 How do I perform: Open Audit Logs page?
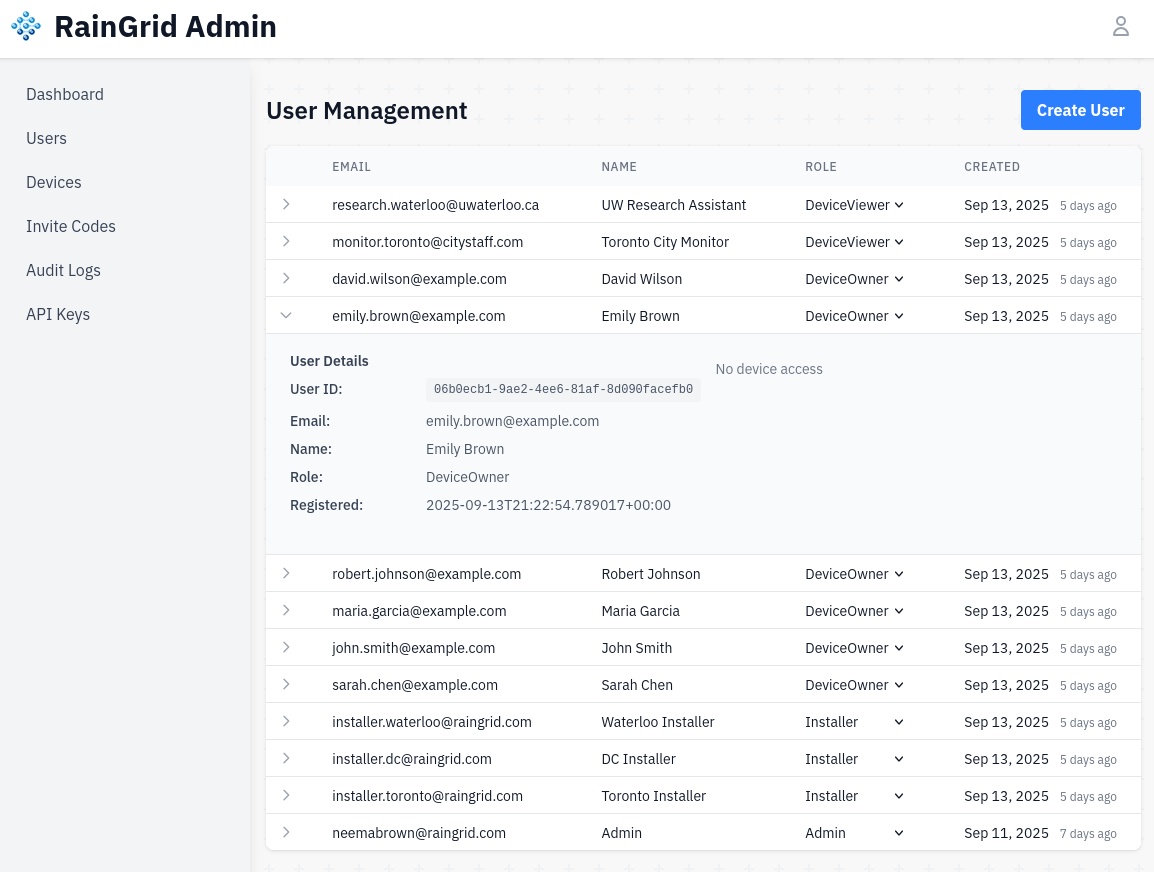[63, 270]
